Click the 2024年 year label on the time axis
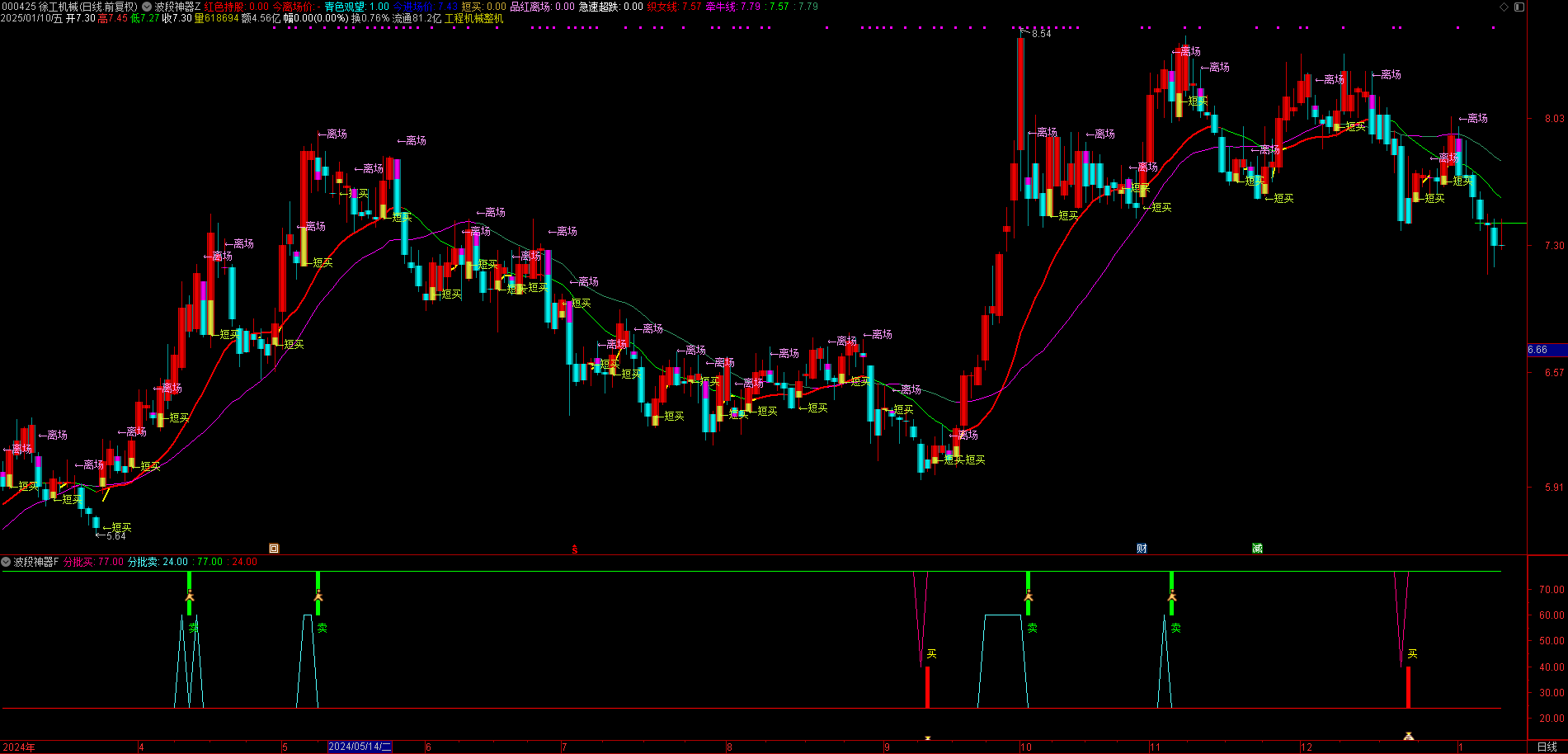 click(18, 747)
